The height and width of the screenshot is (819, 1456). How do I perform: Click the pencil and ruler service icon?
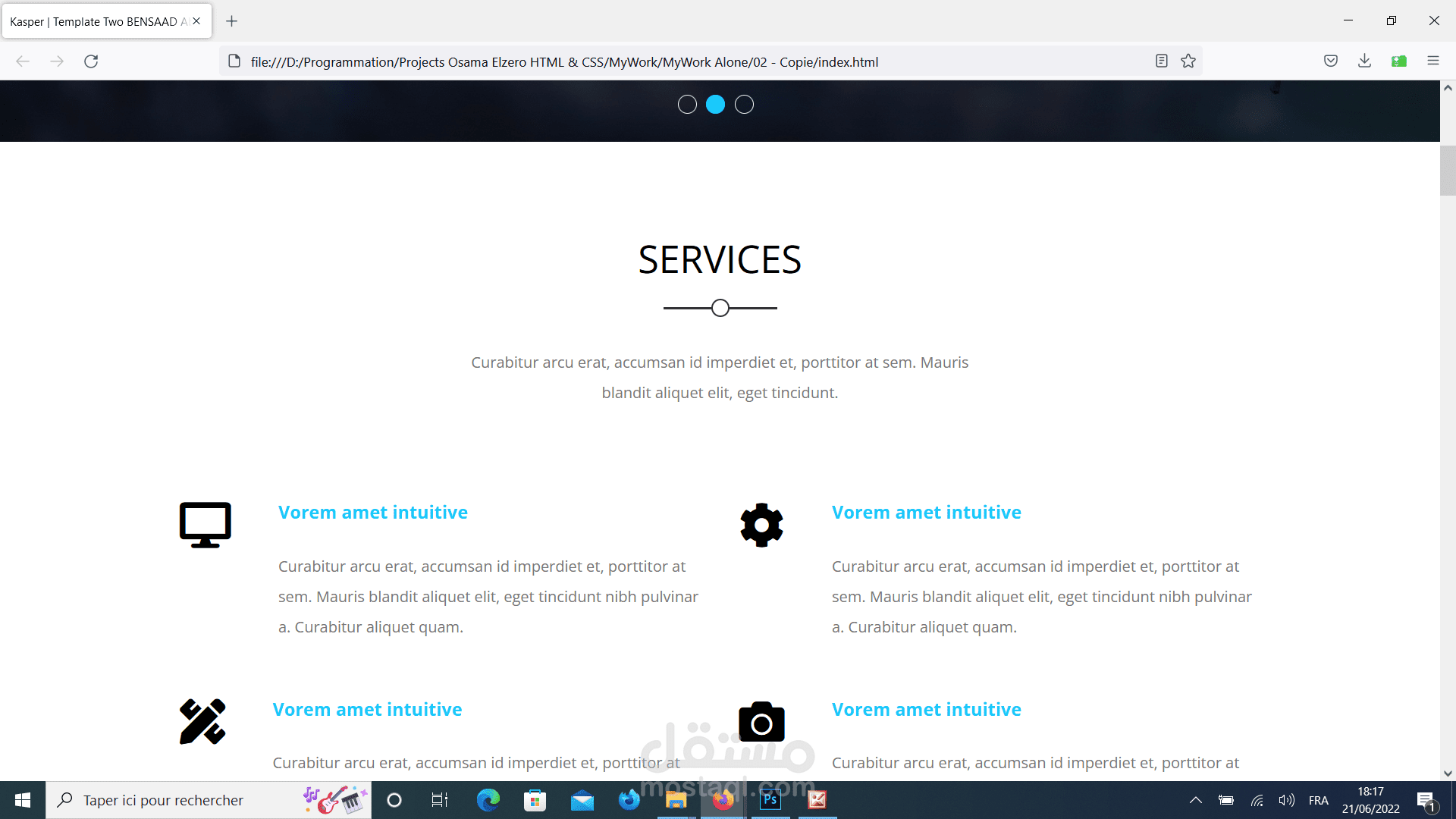[x=202, y=721]
